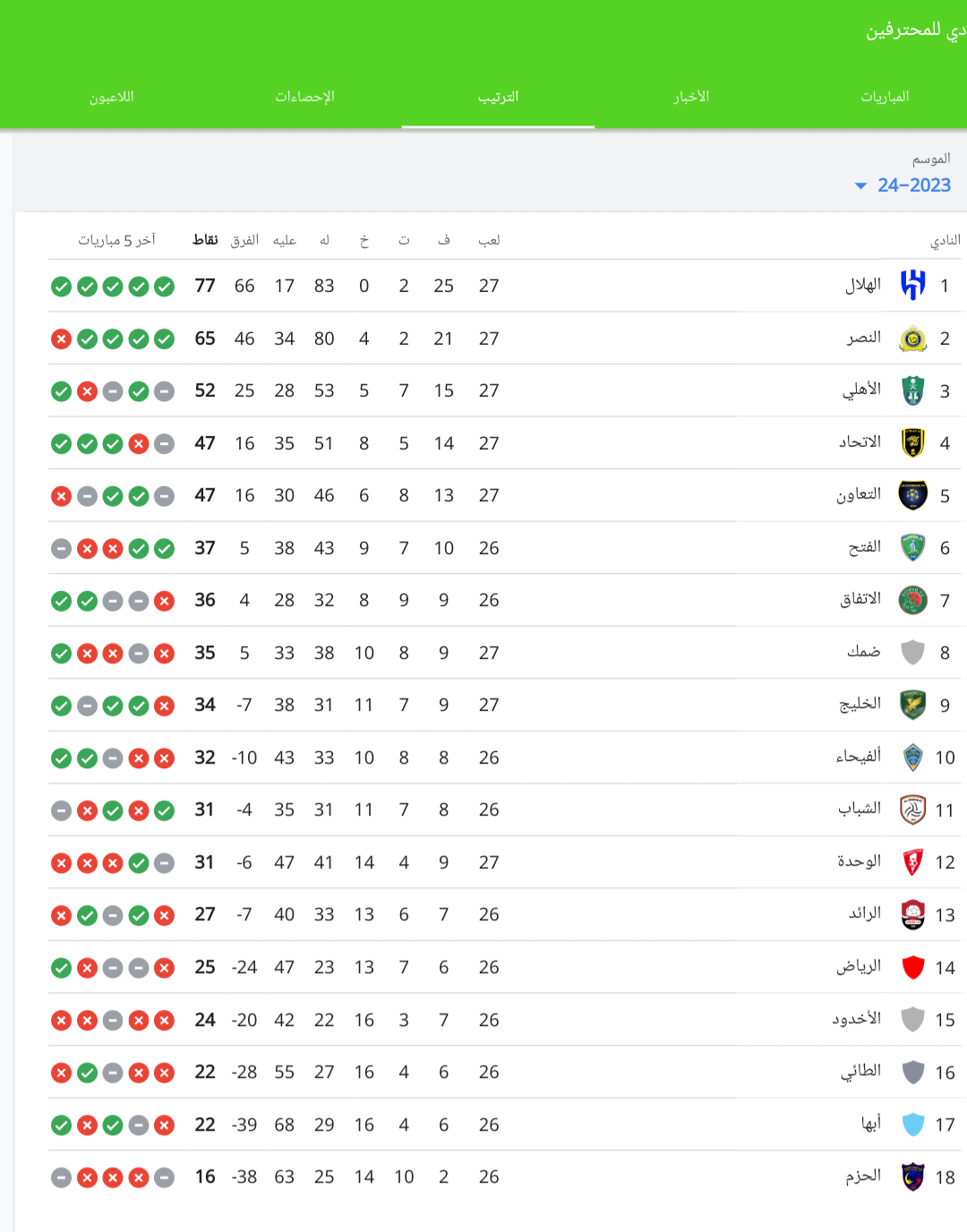This screenshot has width=967, height=1232.
Task: Click the Al Raed club crest
Action: click(912, 914)
